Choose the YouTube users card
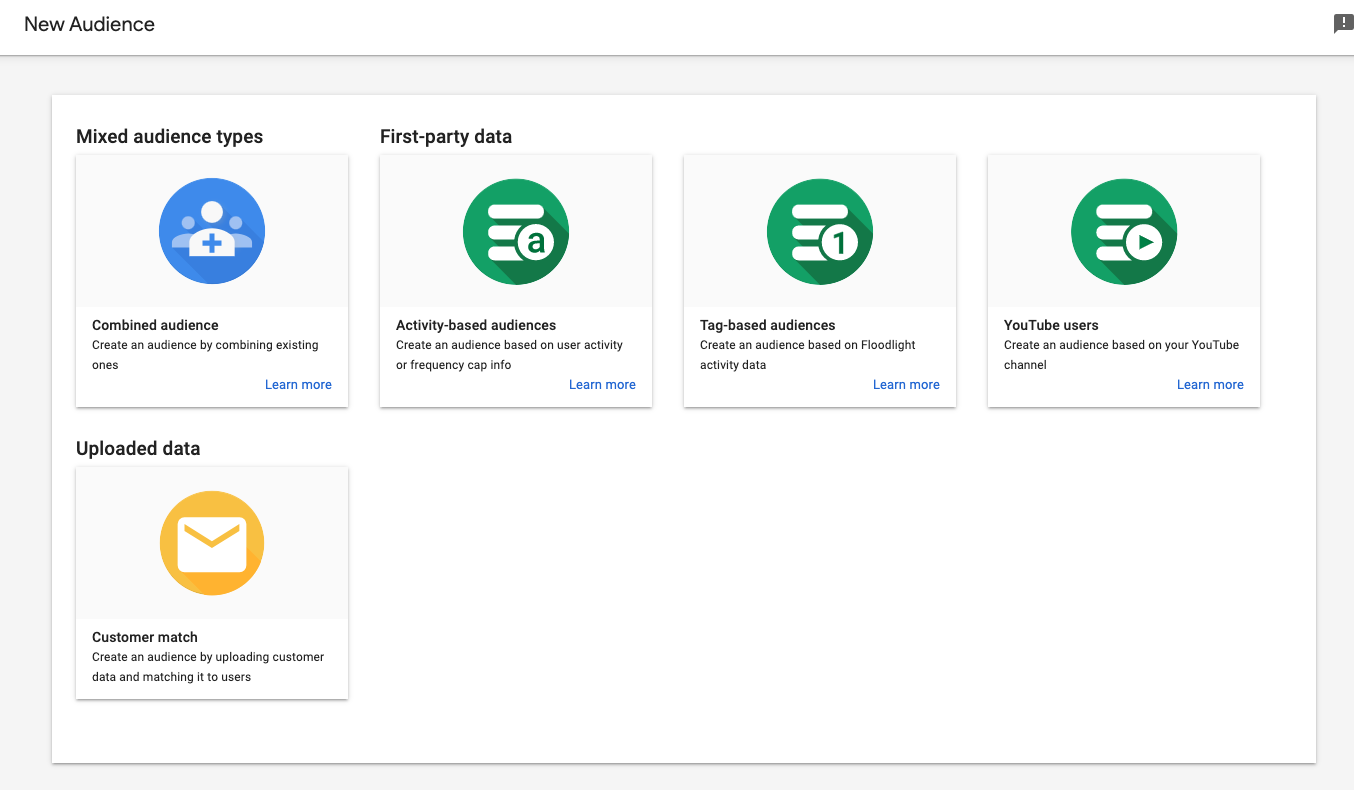Image resolution: width=1354 pixels, height=790 pixels. [1123, 280]
